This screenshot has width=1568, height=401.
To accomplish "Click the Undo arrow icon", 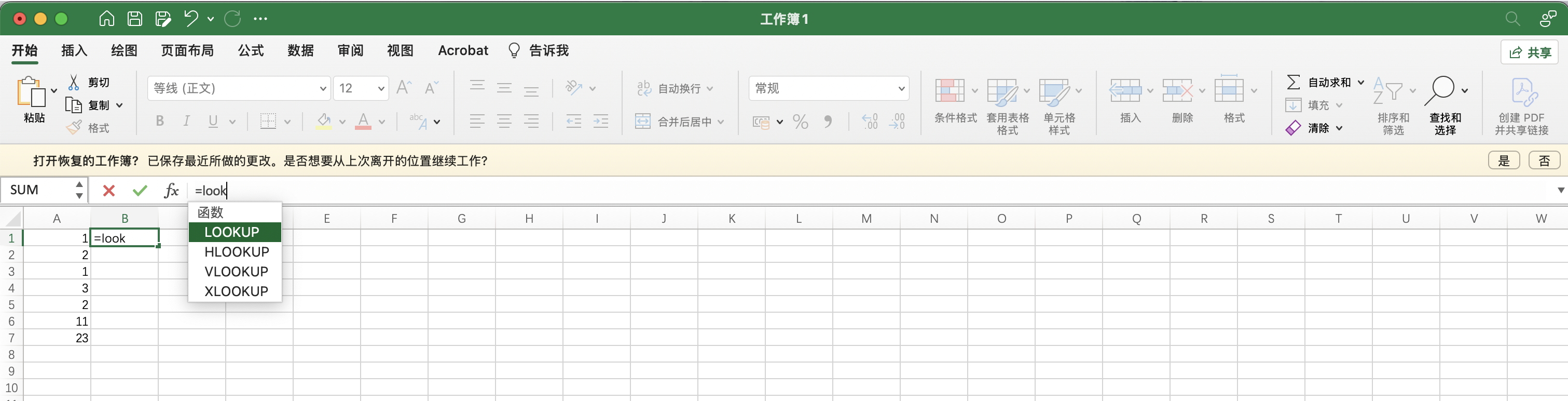I will 191,19.
